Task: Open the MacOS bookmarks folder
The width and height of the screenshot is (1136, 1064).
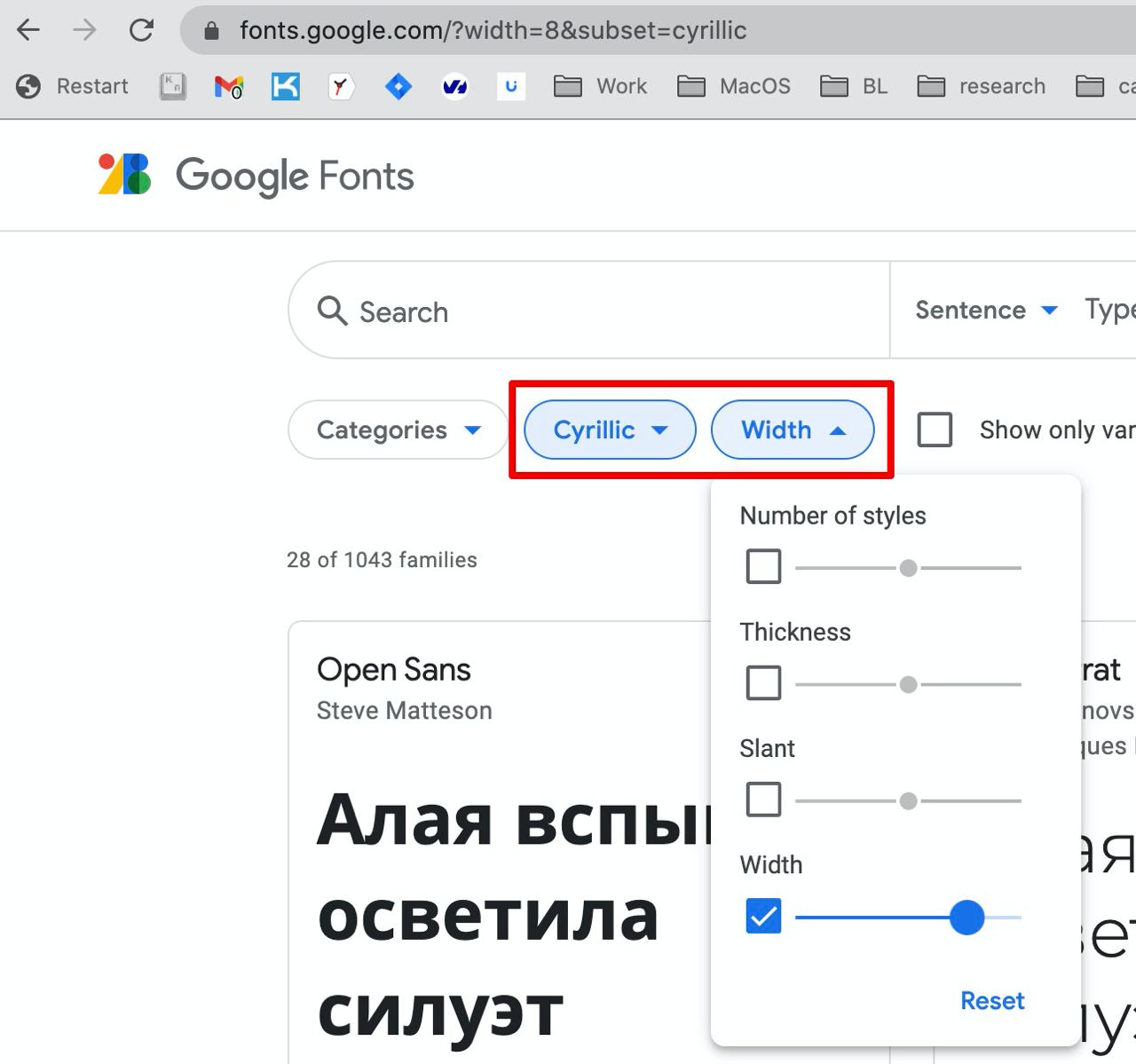Action: 733,86
